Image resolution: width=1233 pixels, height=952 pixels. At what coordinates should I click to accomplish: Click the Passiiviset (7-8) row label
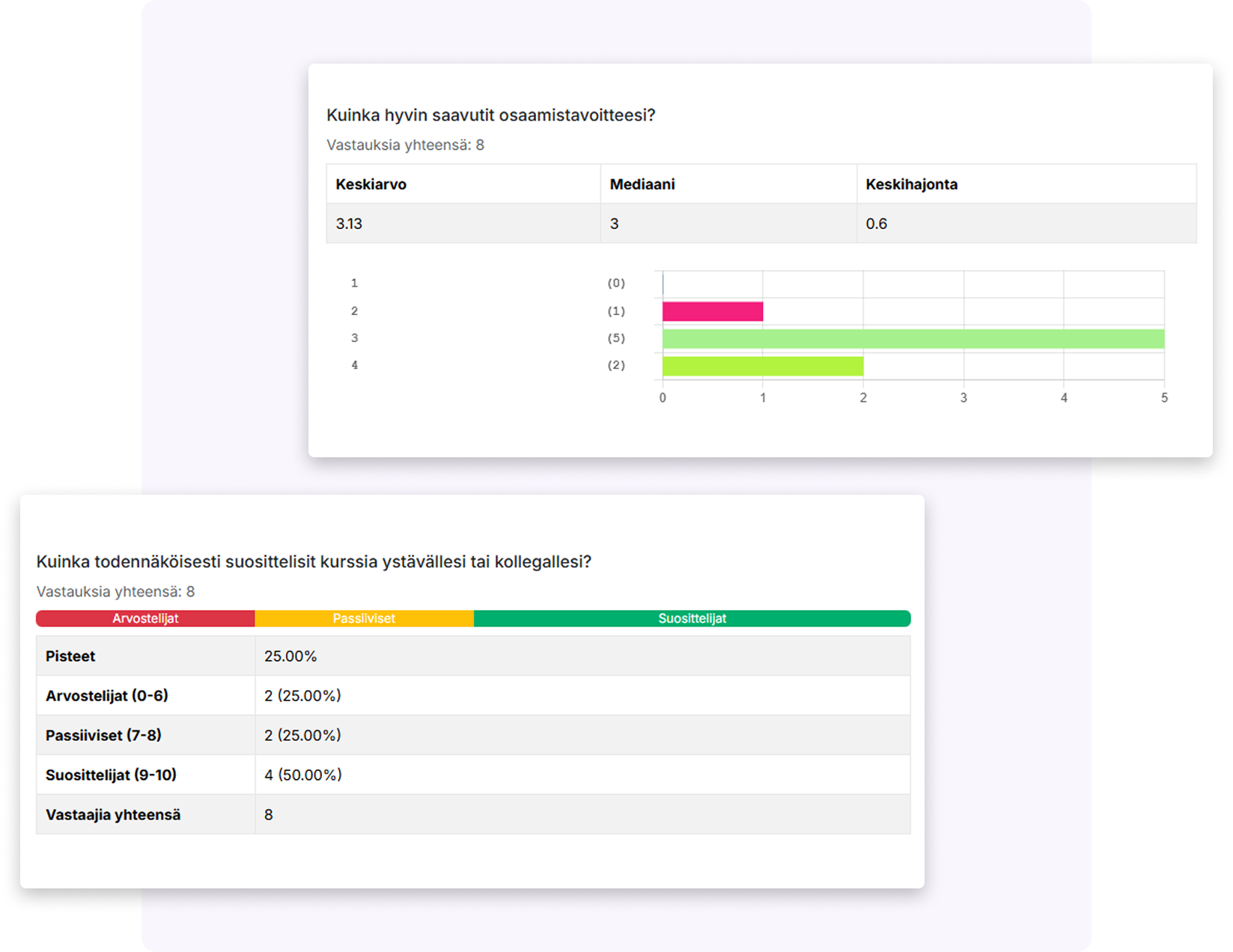click(103, 736)
